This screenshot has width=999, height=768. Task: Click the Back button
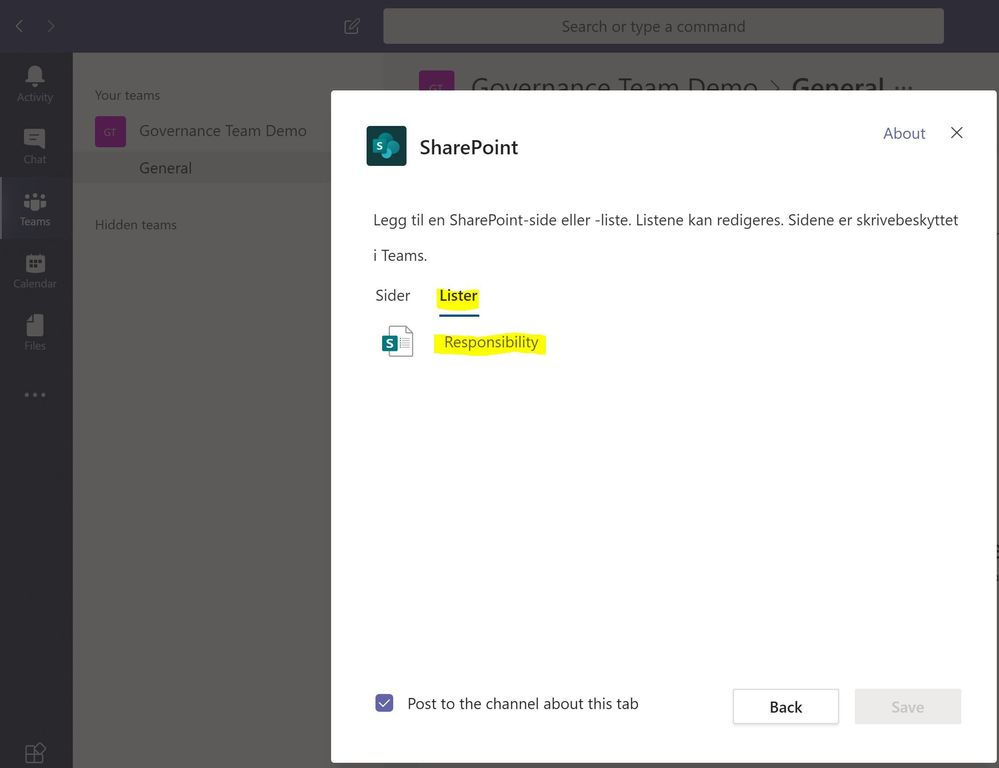[786, 707]
